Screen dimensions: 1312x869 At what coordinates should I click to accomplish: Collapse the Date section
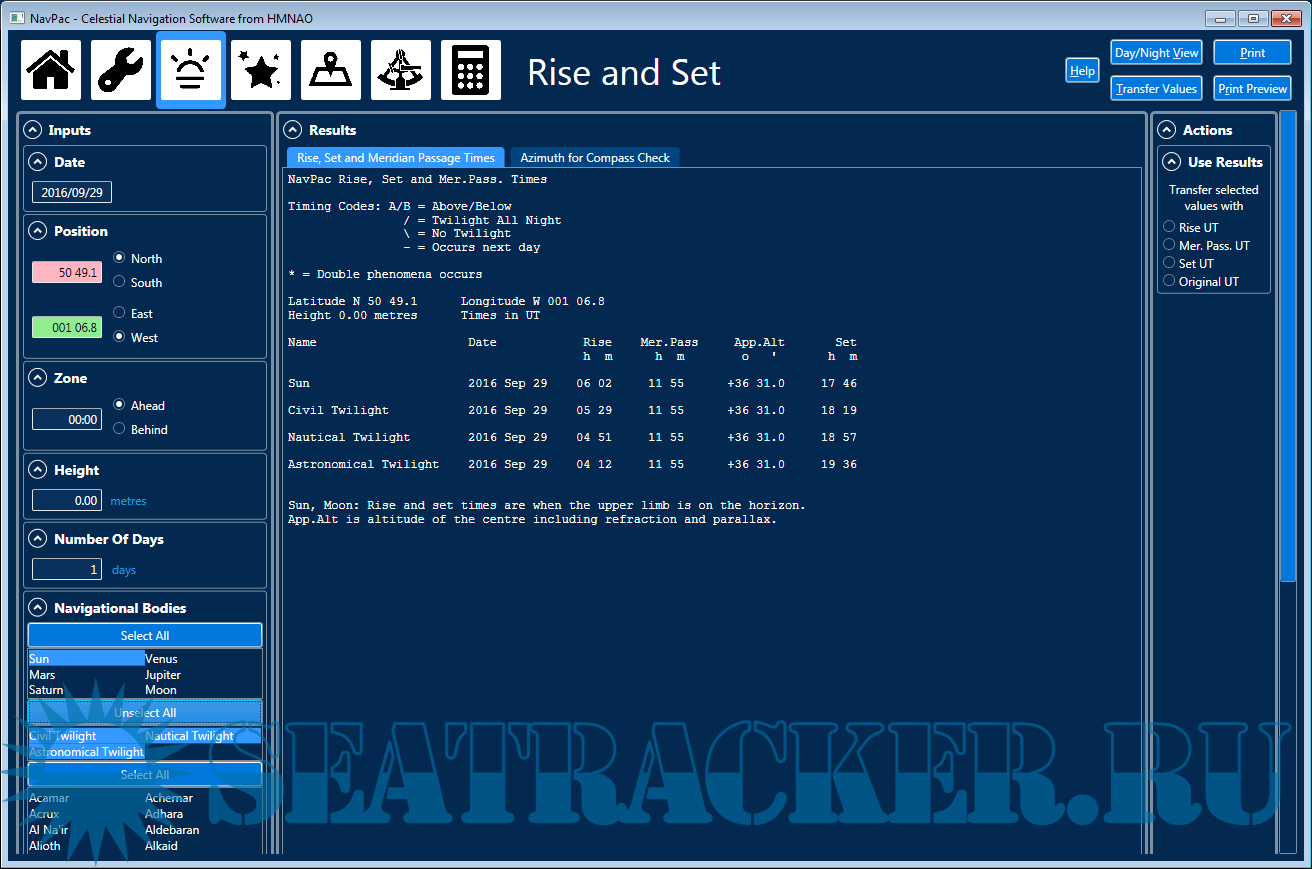coord(38,162)
